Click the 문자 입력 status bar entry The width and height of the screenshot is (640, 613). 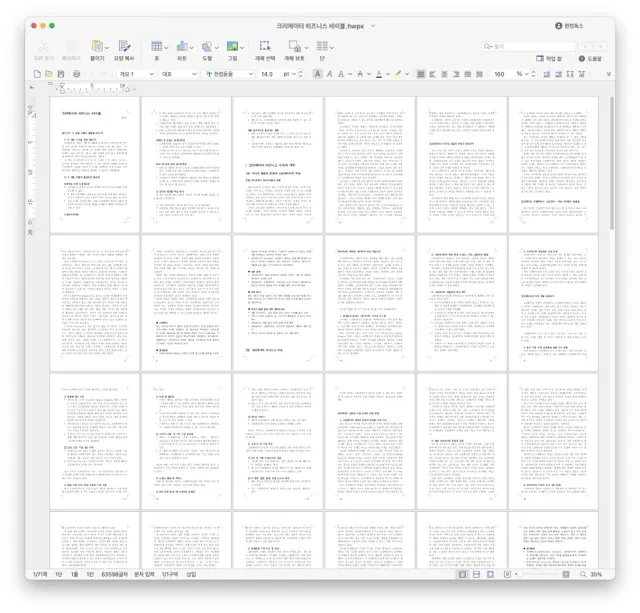(x=144, y=574)
